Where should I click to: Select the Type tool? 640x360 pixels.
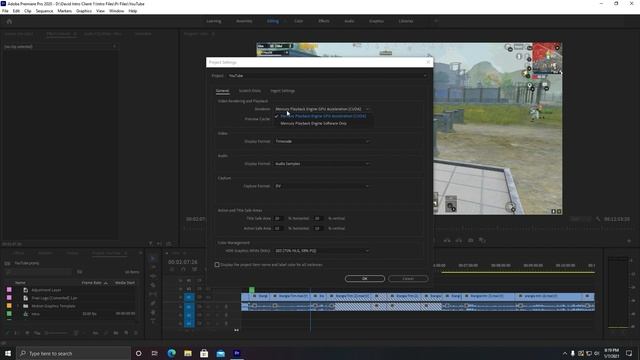tap(153, 321)
